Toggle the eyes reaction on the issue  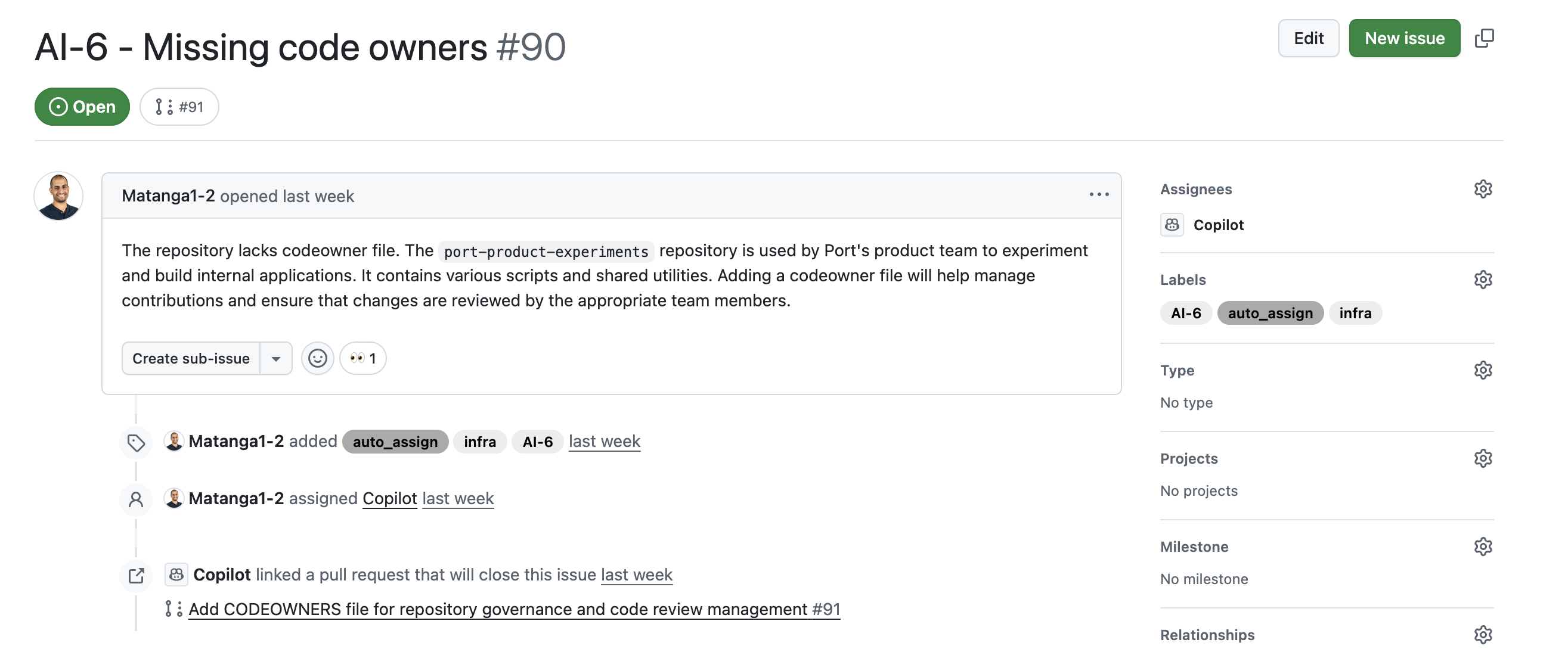(362, 358)
